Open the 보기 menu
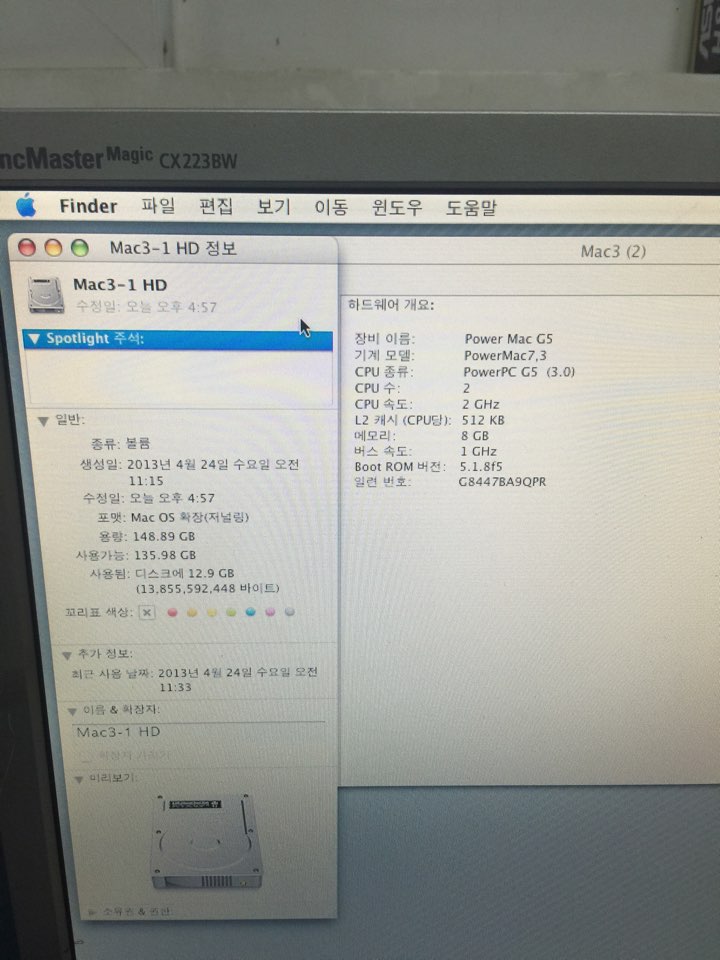The height and width of the screenshot is (960, 720). [x=273, y=207]
